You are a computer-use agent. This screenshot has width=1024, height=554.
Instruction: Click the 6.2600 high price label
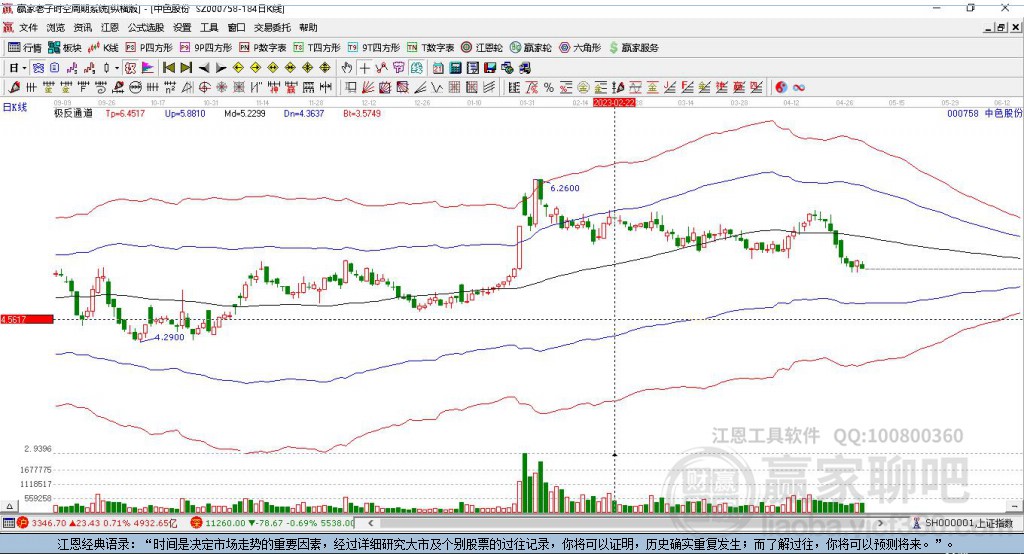565,188
